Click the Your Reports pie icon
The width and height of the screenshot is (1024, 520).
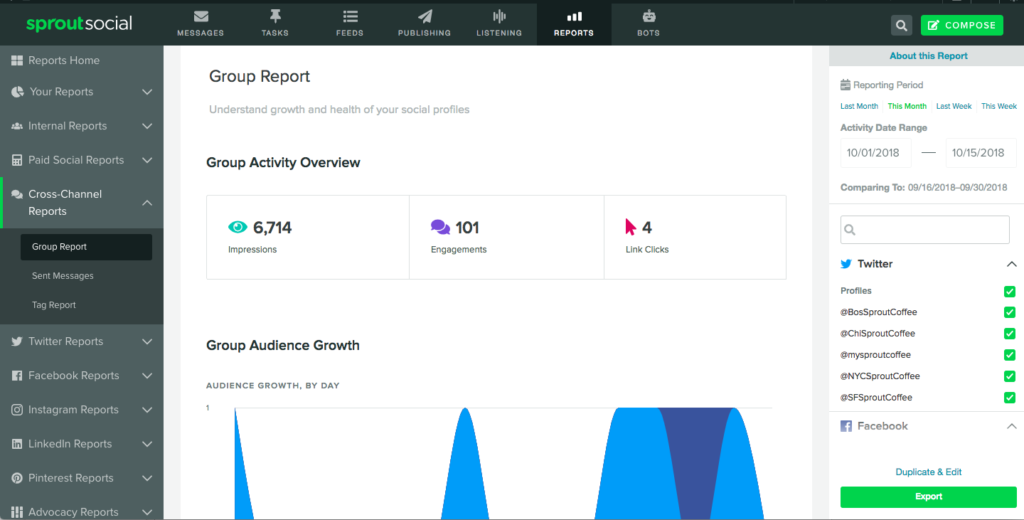click(18, 92)
